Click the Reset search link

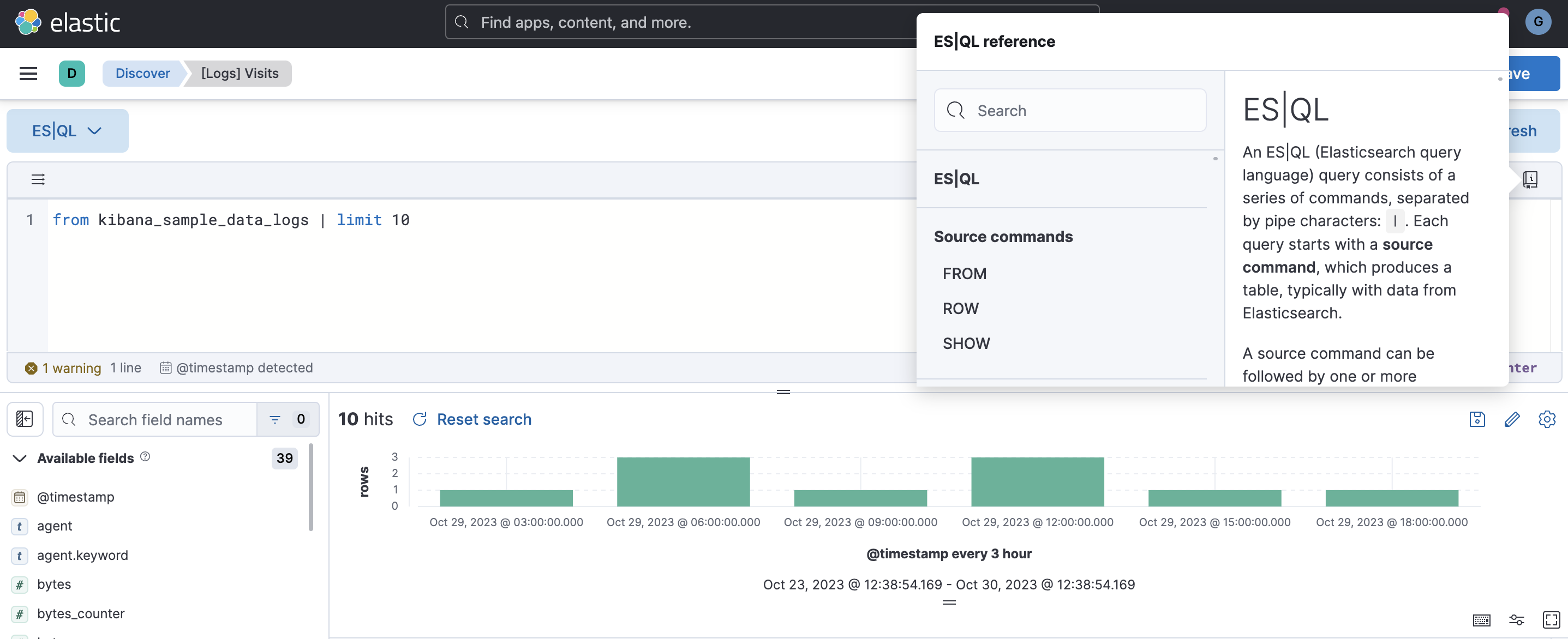(484, 419)
